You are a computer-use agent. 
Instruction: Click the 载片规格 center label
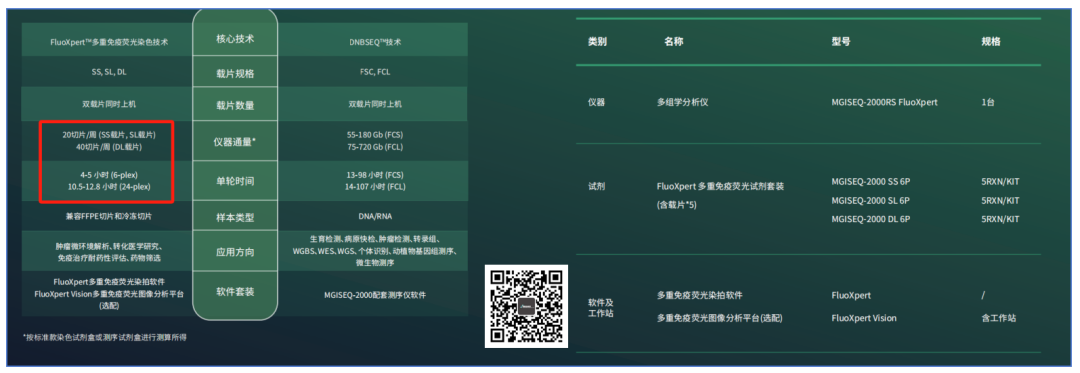[x=235, y=72]
